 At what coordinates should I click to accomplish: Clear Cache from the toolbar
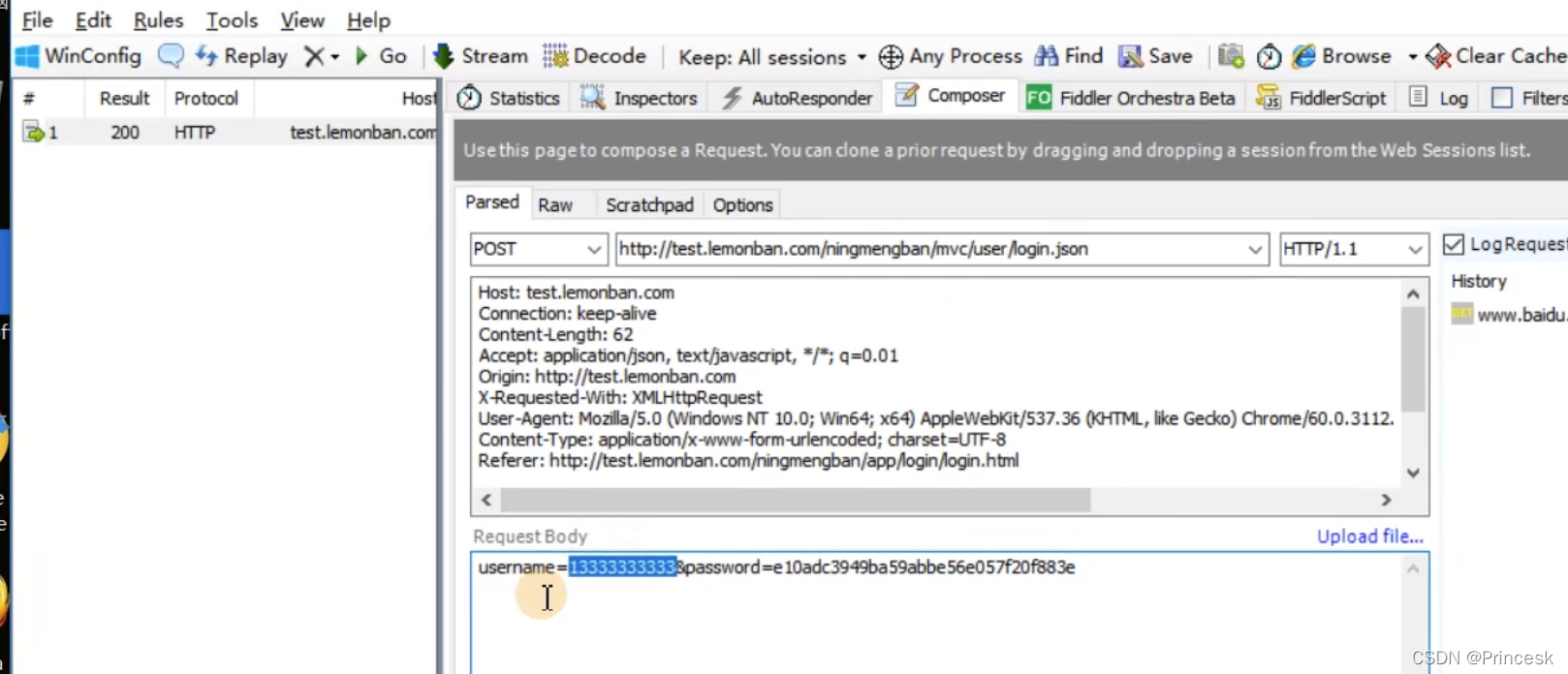[x=1496, y=56]
